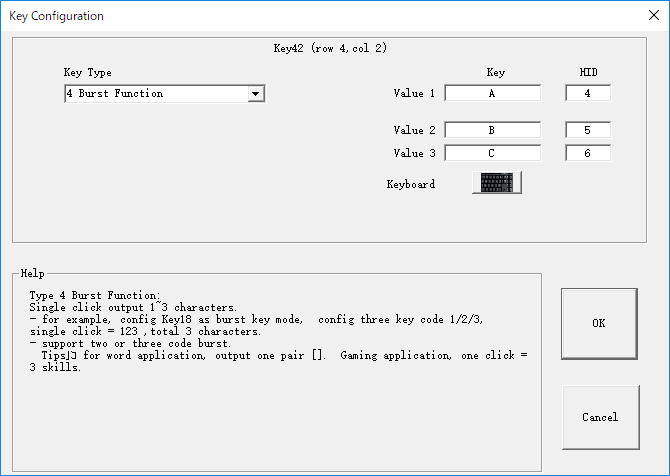Click the 'Help' group label

(32, 273)
